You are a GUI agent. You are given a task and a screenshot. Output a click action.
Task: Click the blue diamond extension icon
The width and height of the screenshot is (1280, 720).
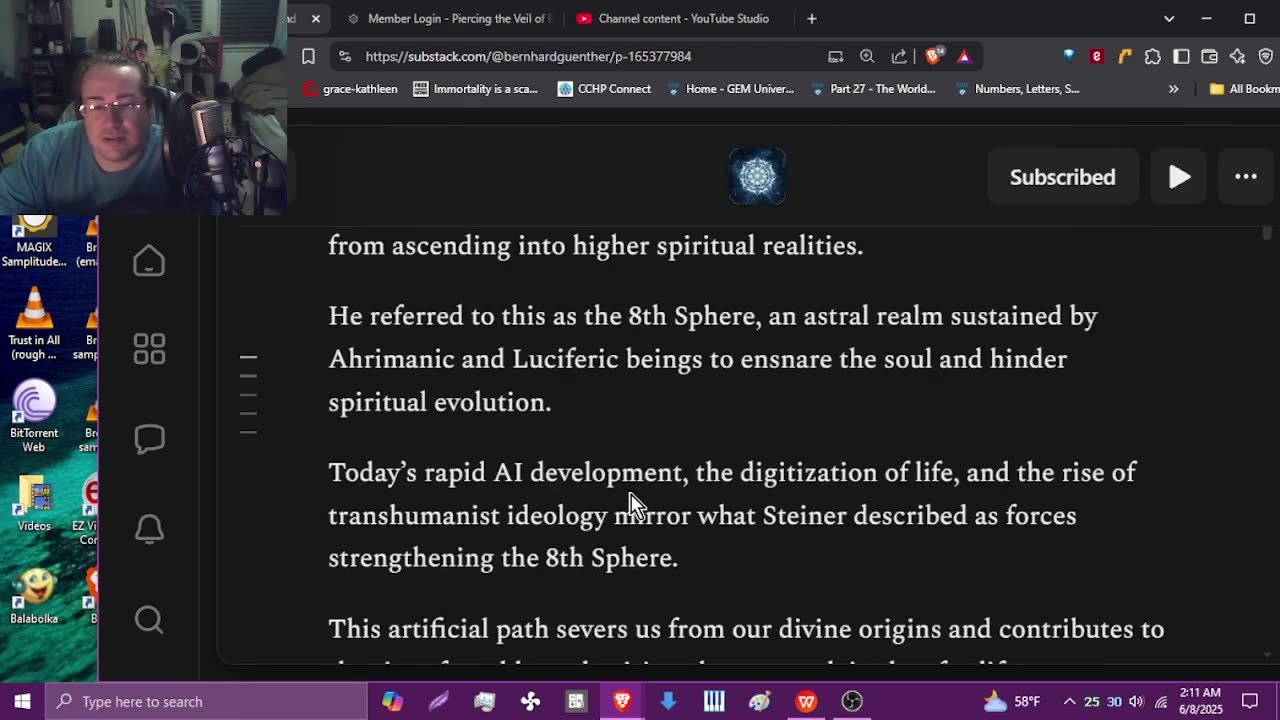pyautogui.click(x=1069, y=57)
